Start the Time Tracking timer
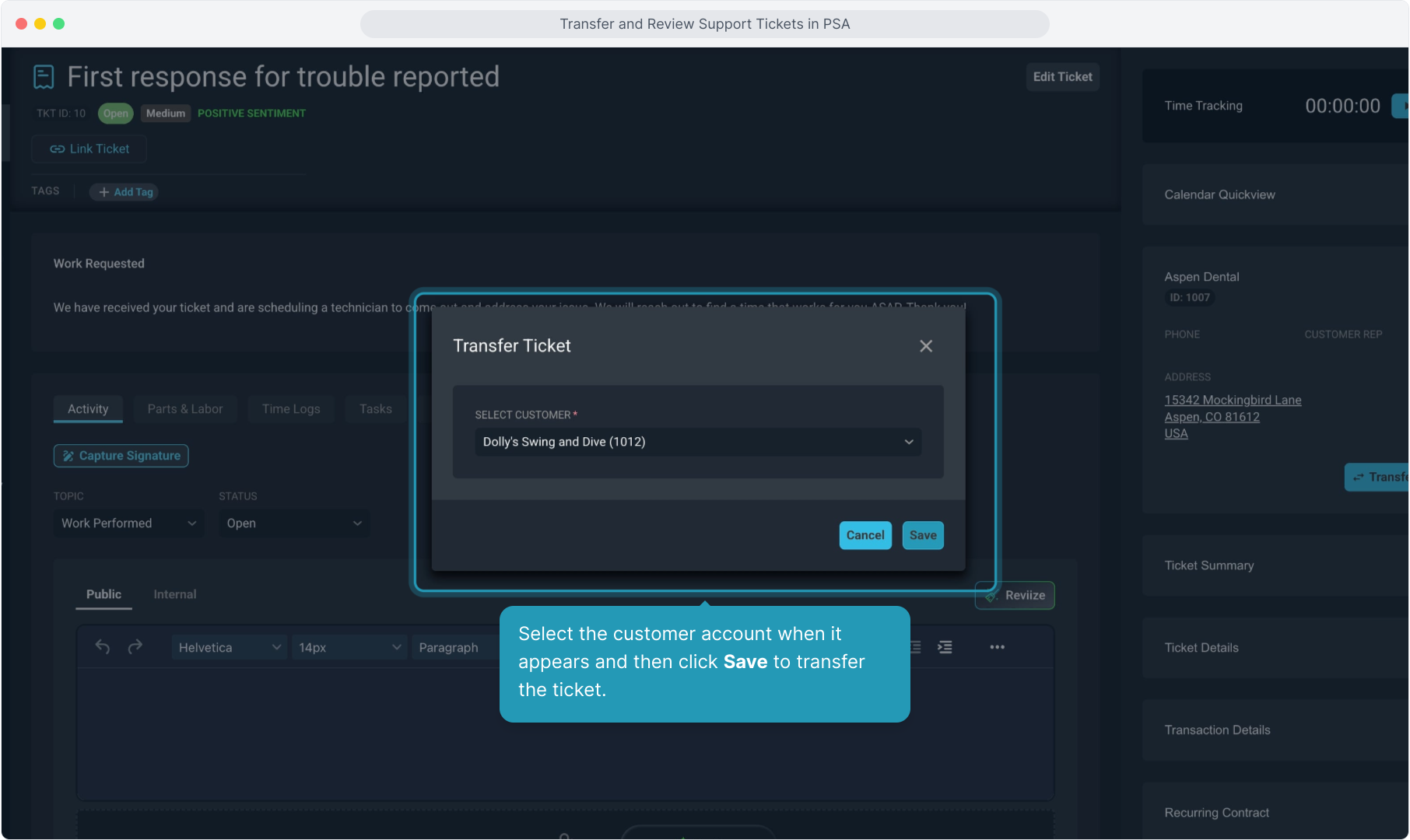Image resolution: width=1410 pixels, height=840 pixels. click(x=1401, y=106)
